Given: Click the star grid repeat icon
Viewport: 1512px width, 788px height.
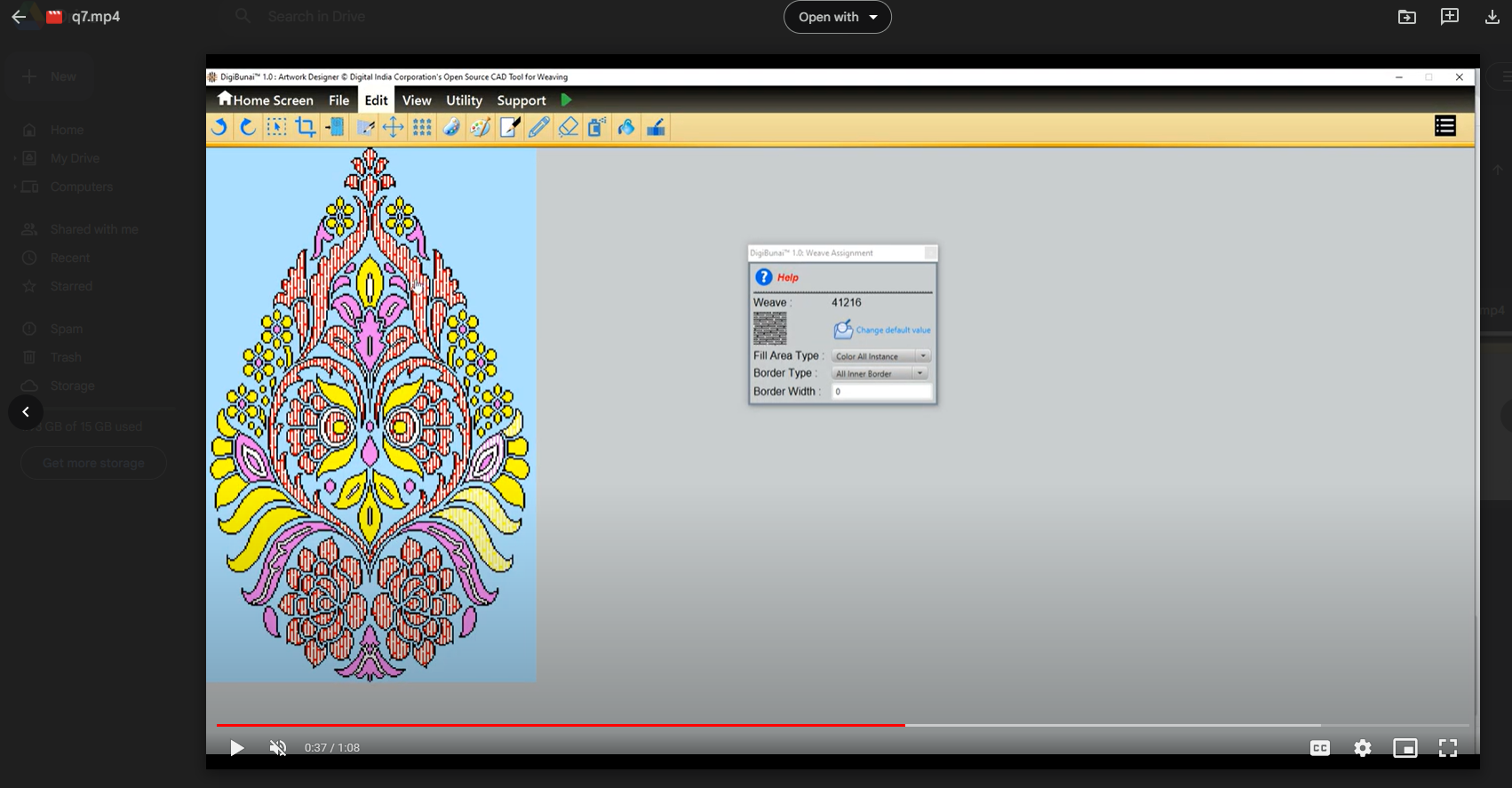Looking at the screenshot, I should pyautogui.click(x=422, y=127).
